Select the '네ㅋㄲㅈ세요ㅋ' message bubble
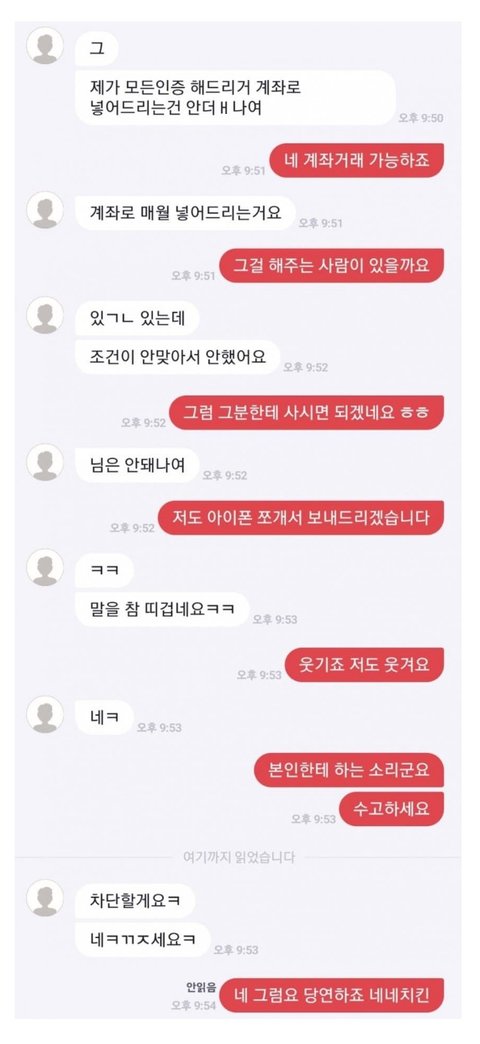 pyautogui.click(x=142, y=939)
